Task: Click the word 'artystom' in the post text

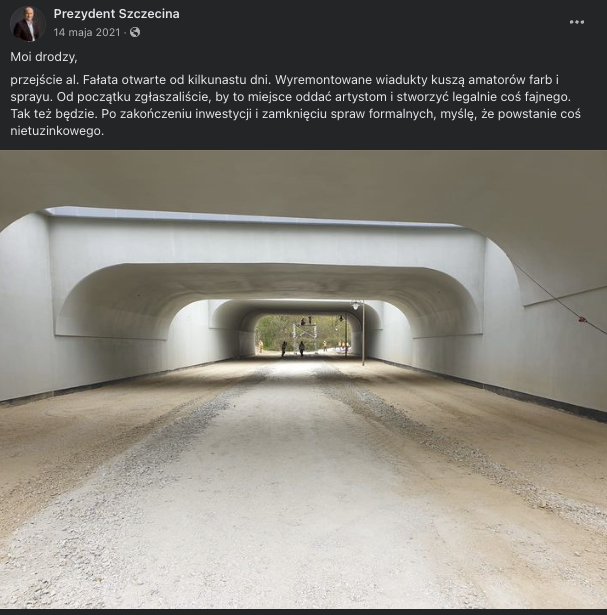Action: (361, 97)
